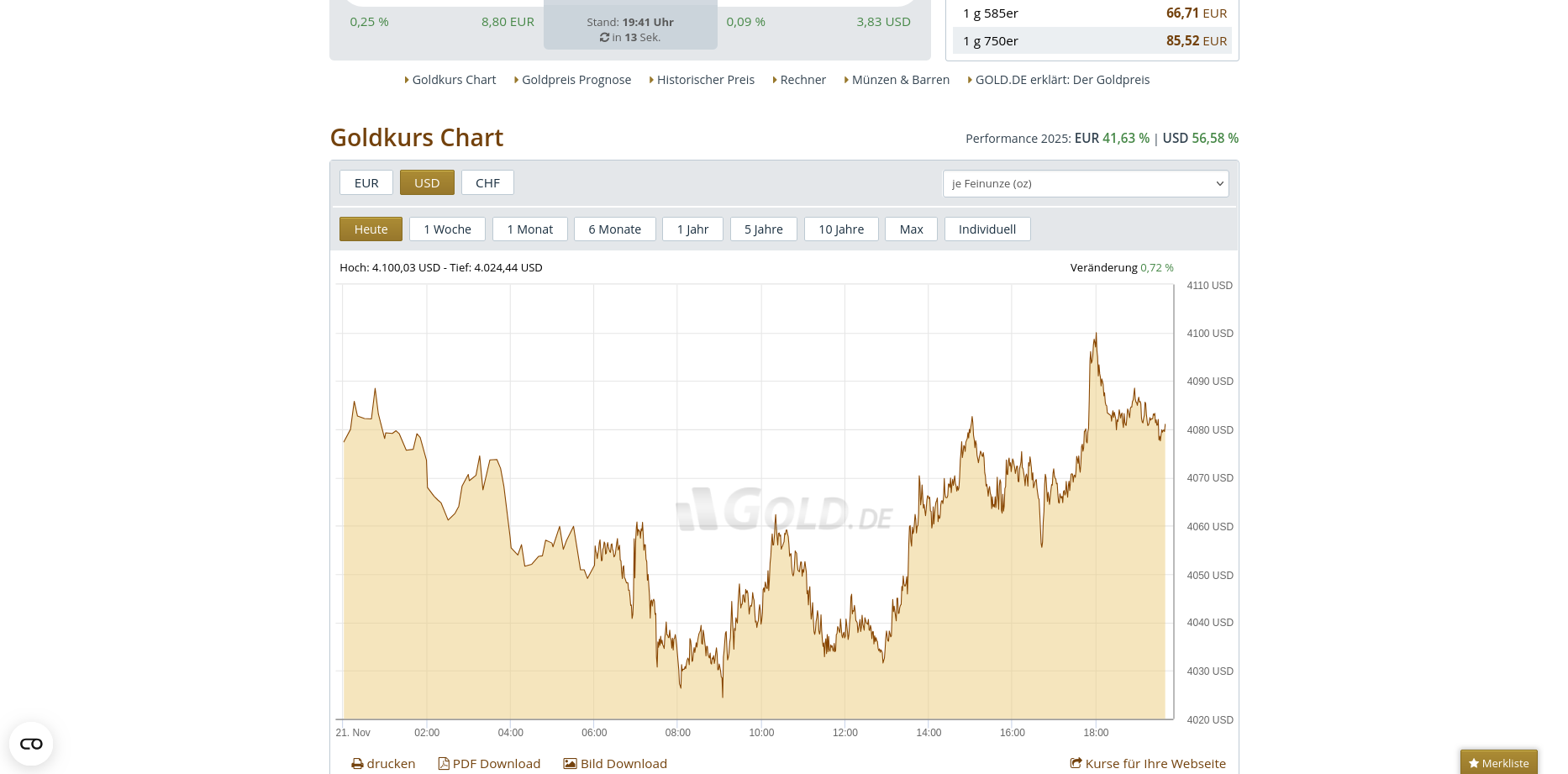1568x774 pixels.
Task: Open the Münzen & Barren link
Action: pos(900,80)
